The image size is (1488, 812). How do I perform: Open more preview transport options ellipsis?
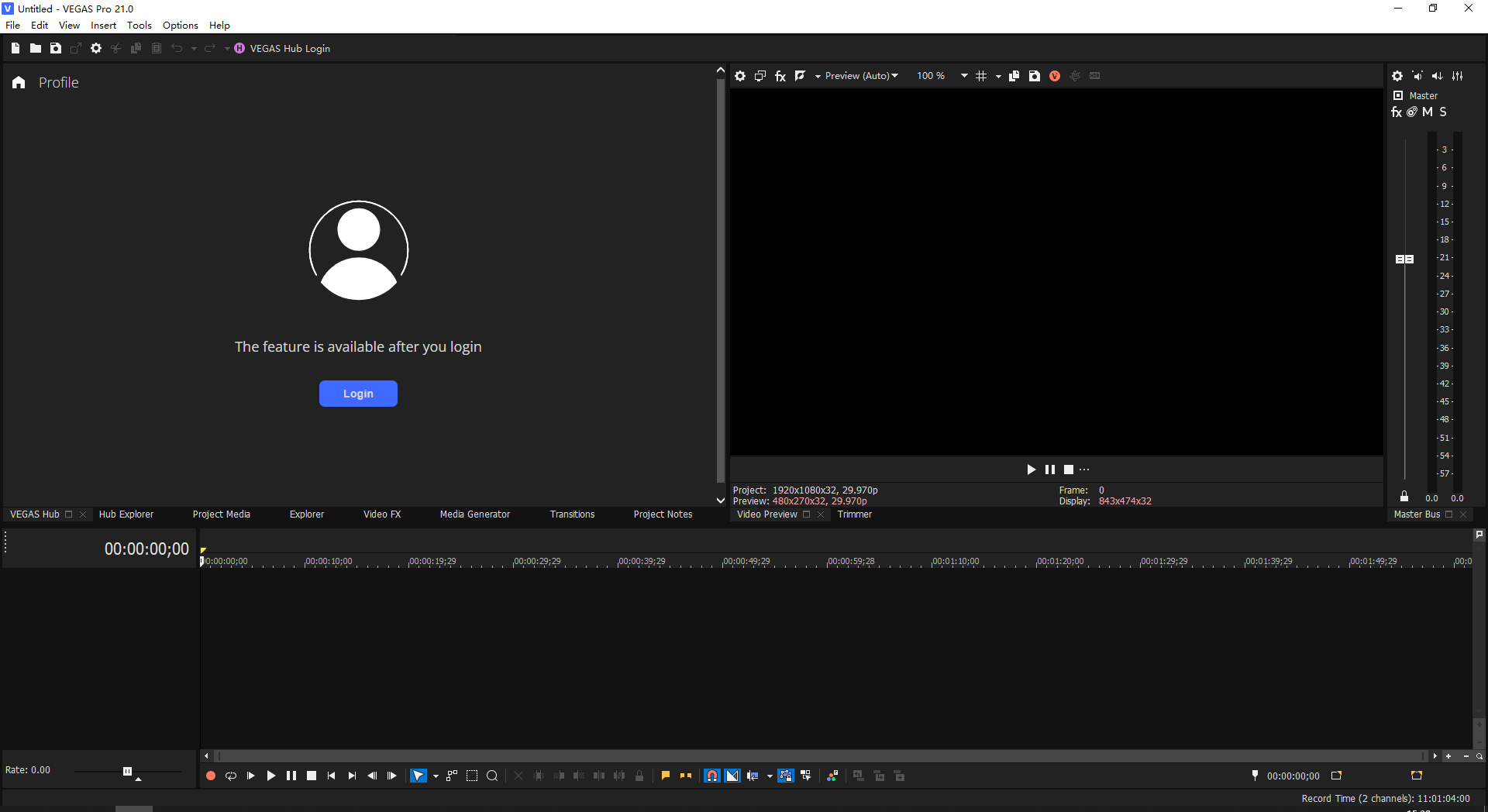click(1084, 470)
